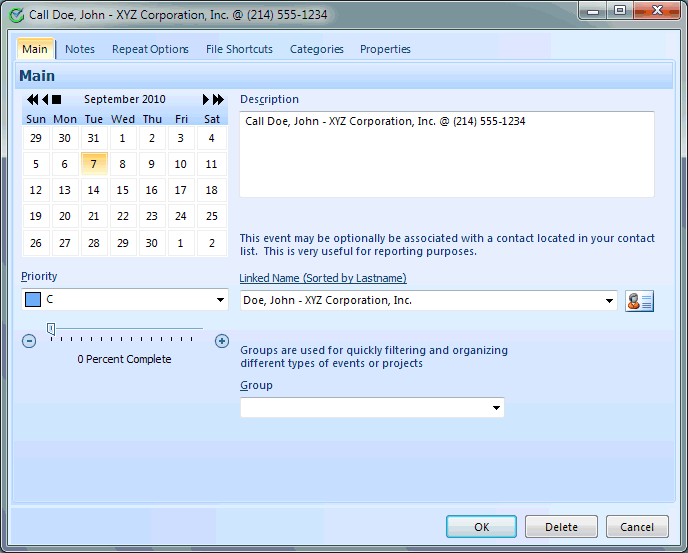Switch to the Properties tab
This screenshot has height=553, width=688.
[x=385, y=49]
